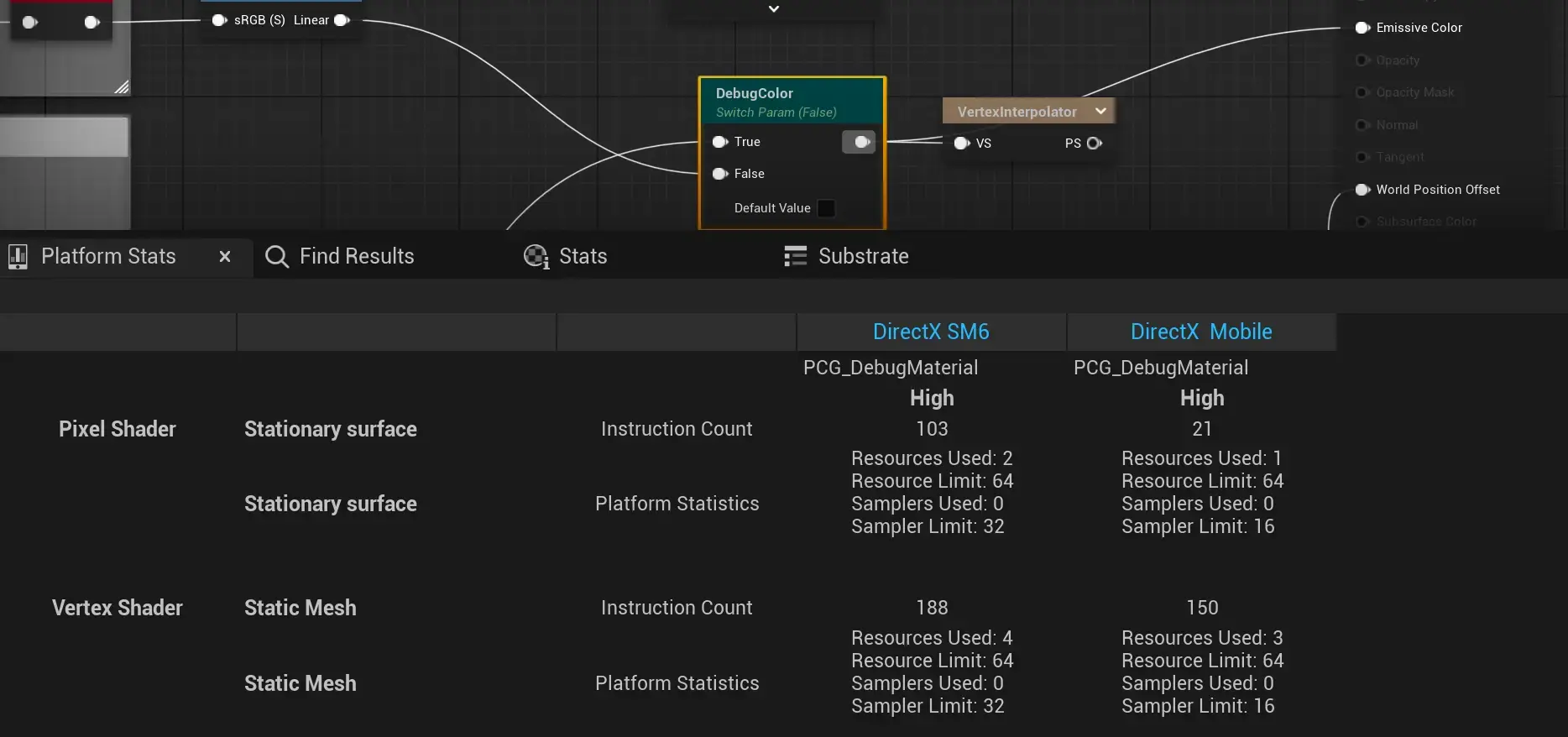Image resolution: width=1568 pixels, height=737 pixels.
Task: Click the DirectX Mobile column header
Action: 1201,332
